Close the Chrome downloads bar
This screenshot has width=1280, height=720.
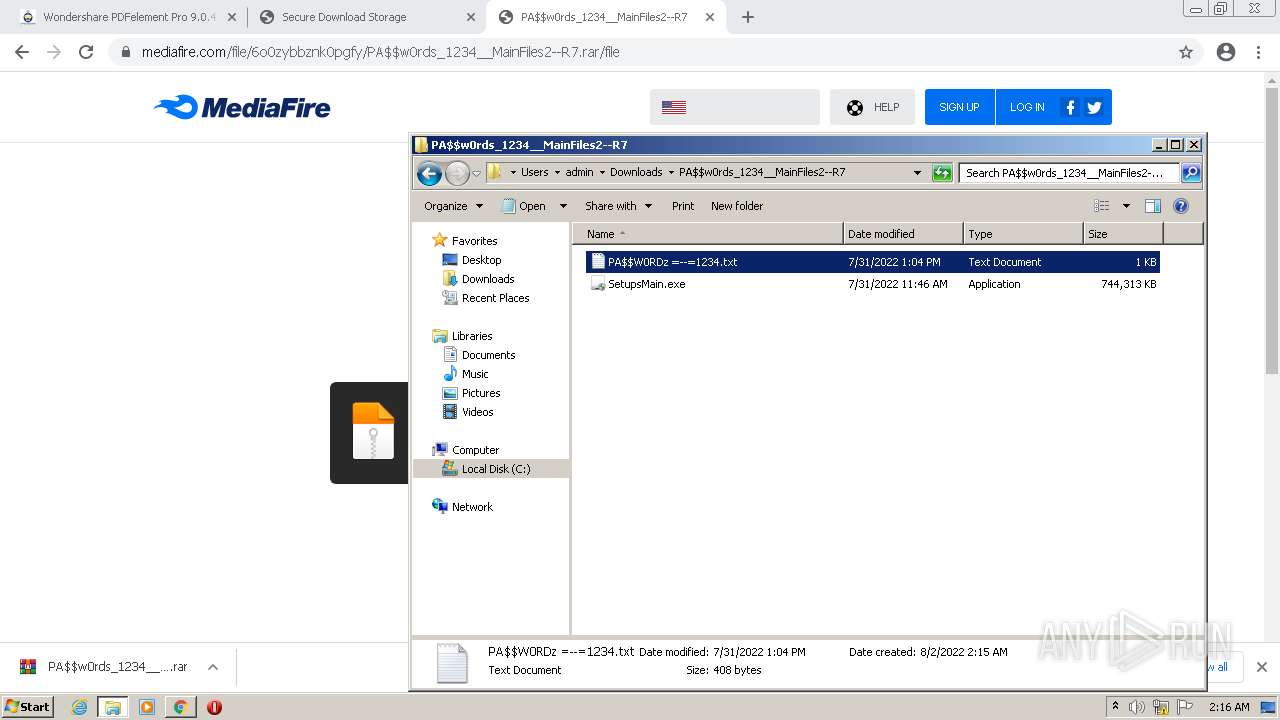point(1261,667)
